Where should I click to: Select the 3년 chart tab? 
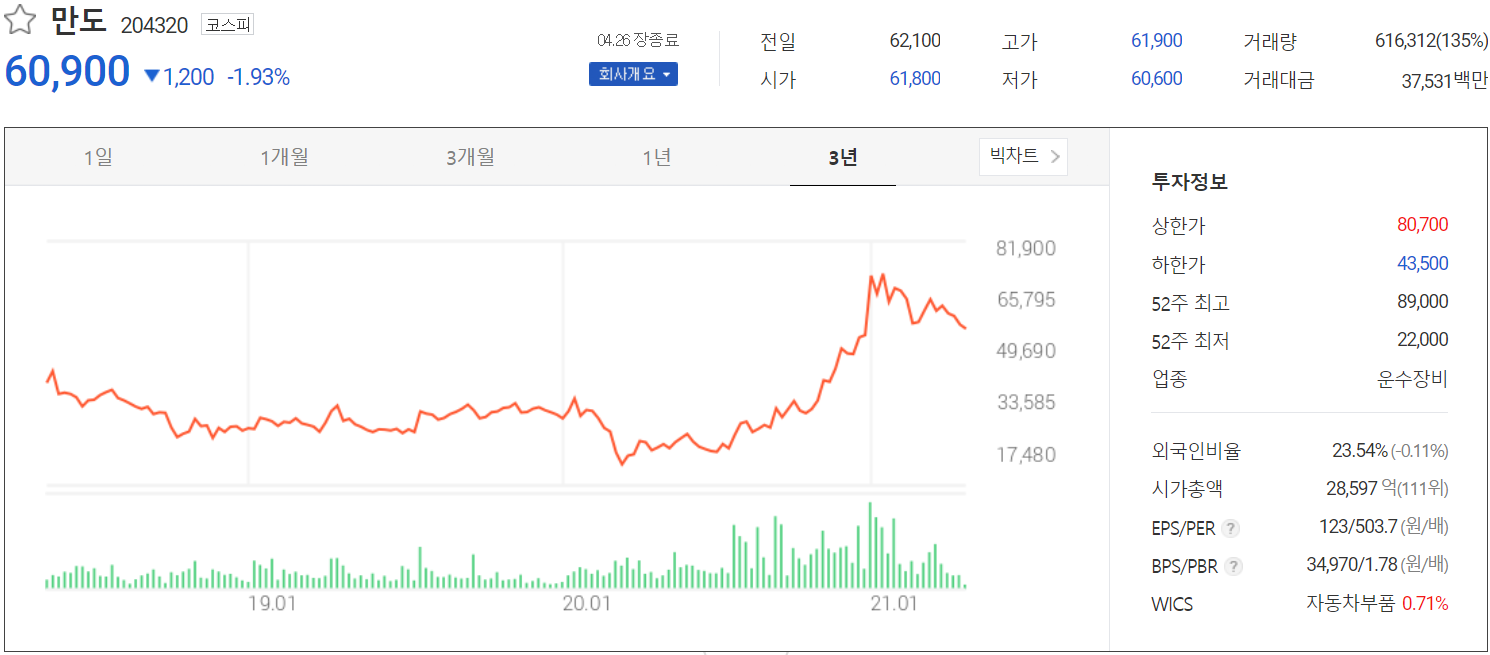click(843, 157)
